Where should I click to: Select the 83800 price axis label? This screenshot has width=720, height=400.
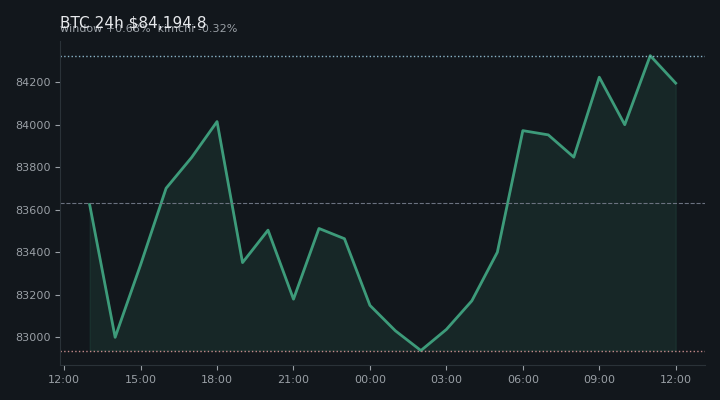click(33, 168)
